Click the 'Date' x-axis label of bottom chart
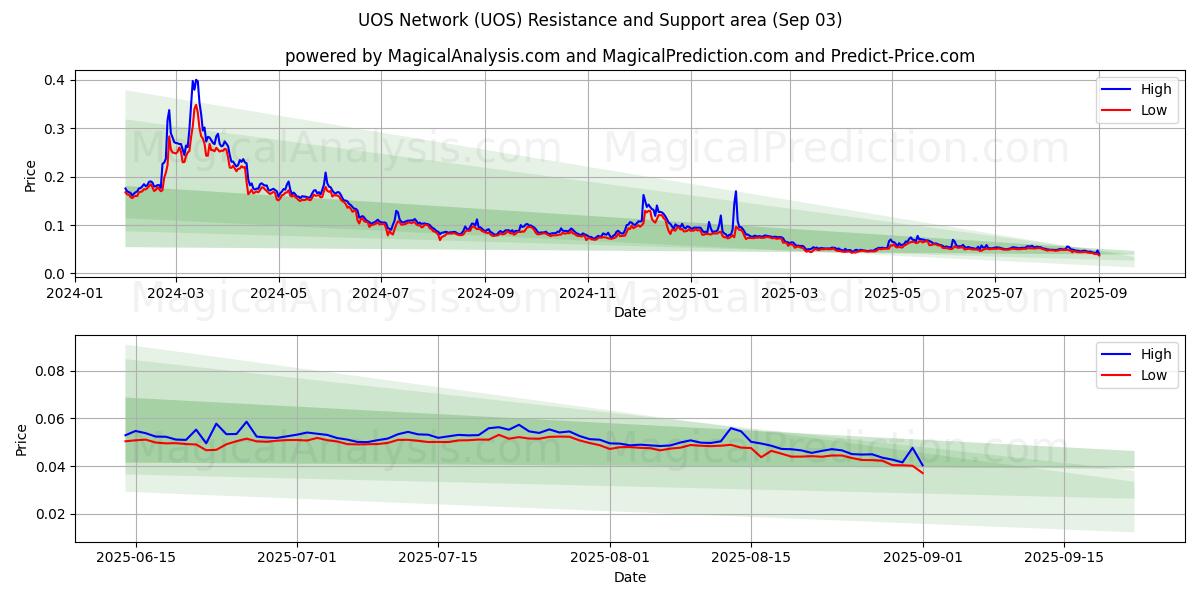 (630, 577)
